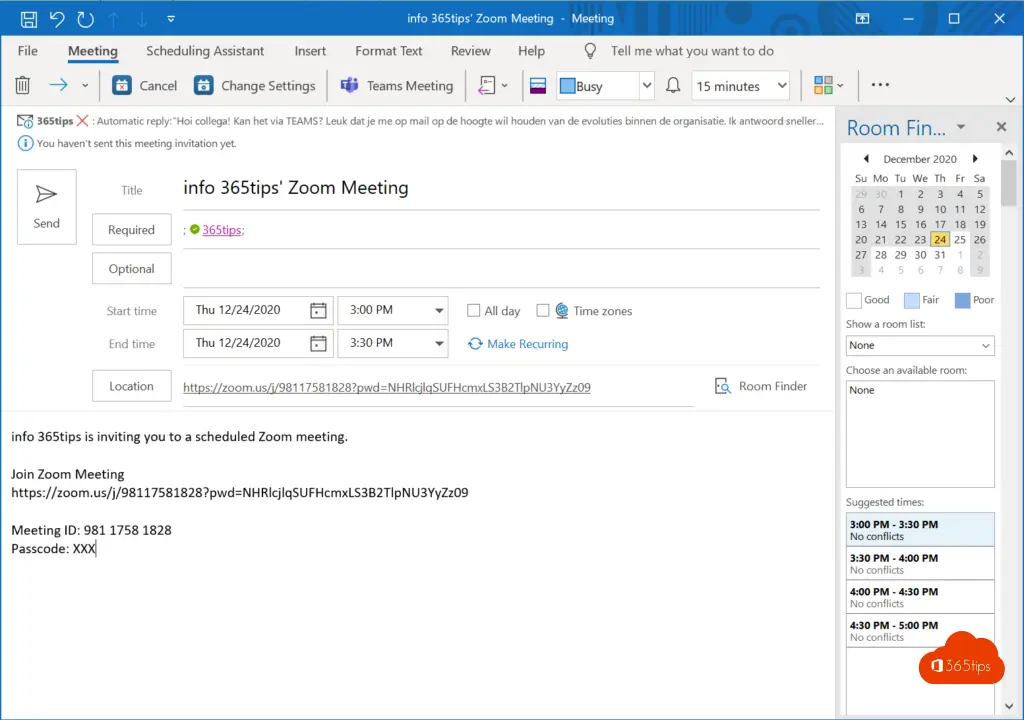Expand the Show a room list dropdown

[985, 346]
